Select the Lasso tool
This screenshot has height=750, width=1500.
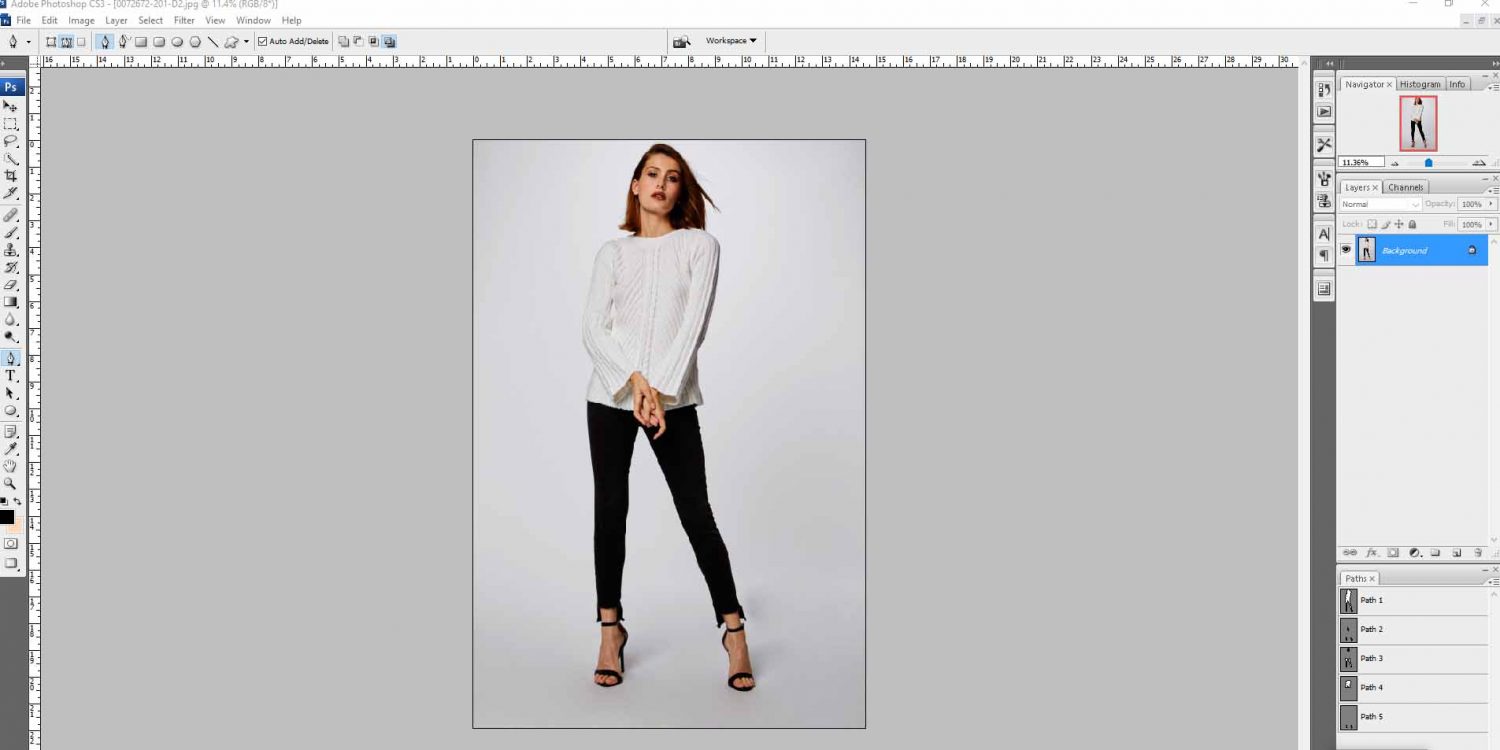pyautogui.click(x=11, y=142)
